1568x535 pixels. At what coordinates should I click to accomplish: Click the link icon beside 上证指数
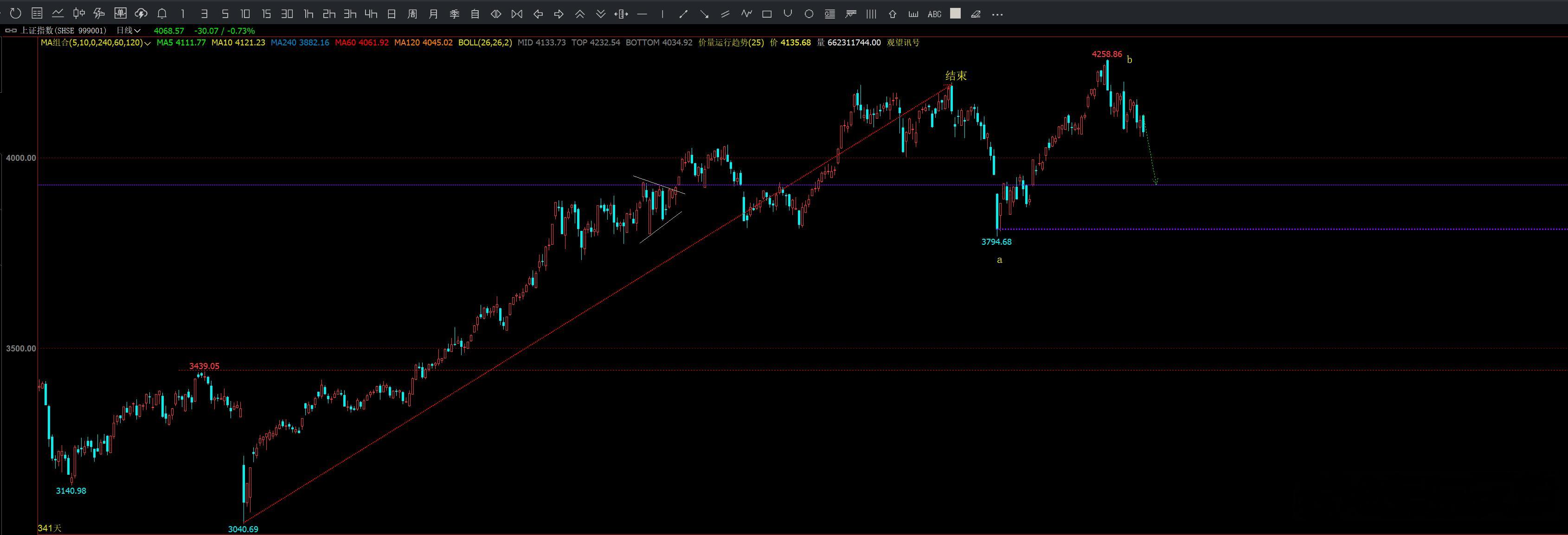point(11,31)
